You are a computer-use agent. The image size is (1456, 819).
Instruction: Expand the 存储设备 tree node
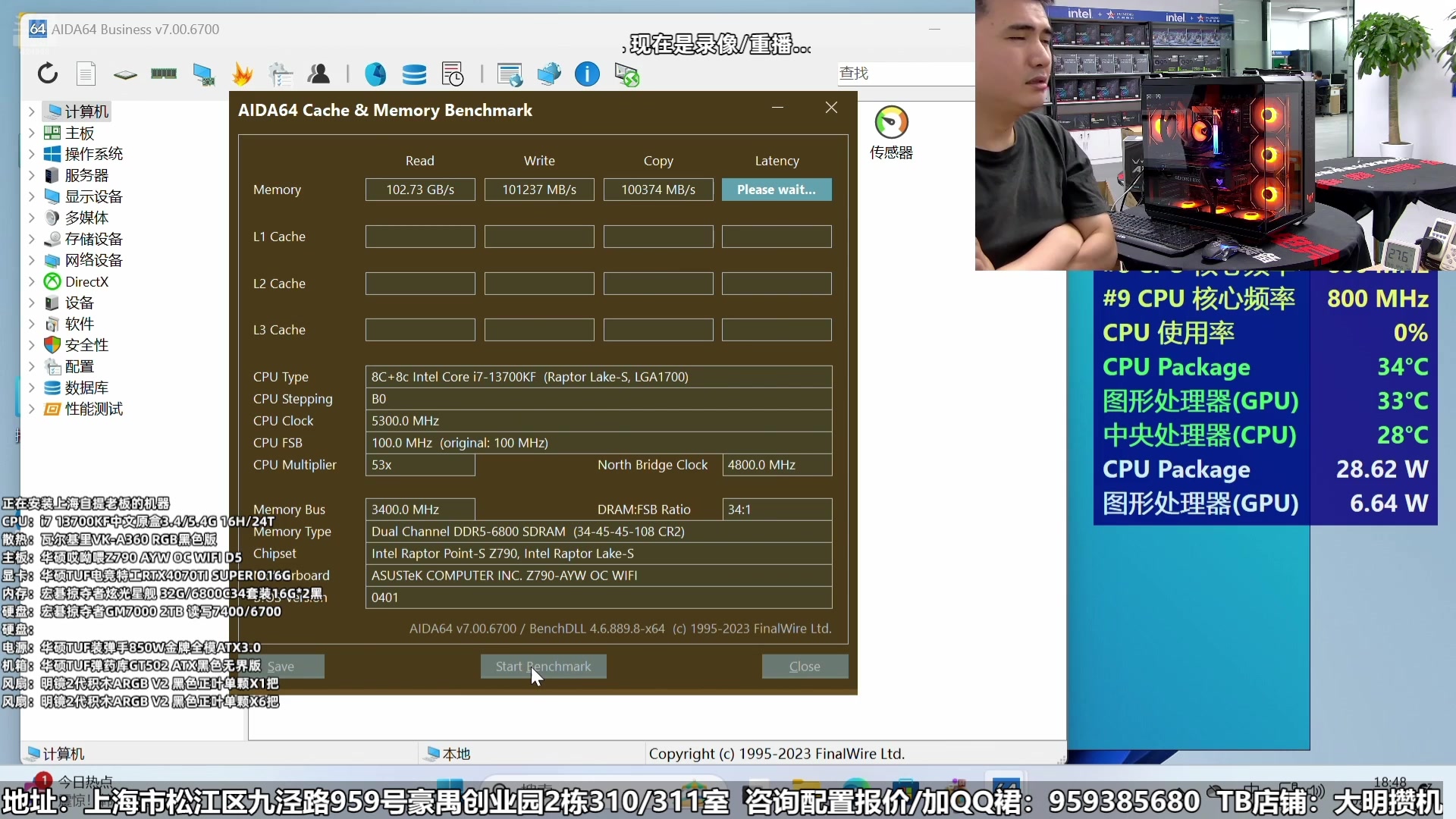[31, 239]
